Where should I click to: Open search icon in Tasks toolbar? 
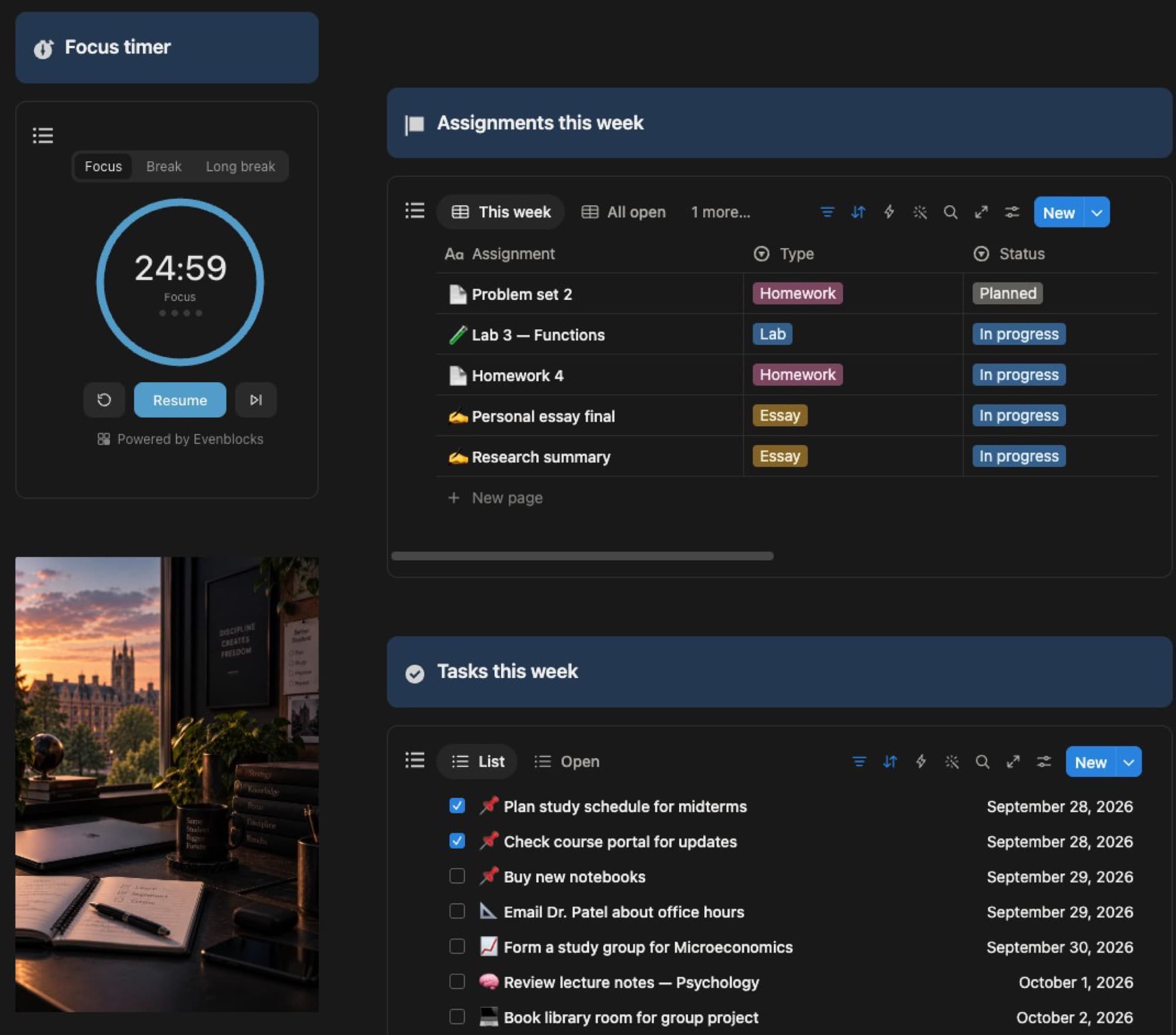click(982, 762)
